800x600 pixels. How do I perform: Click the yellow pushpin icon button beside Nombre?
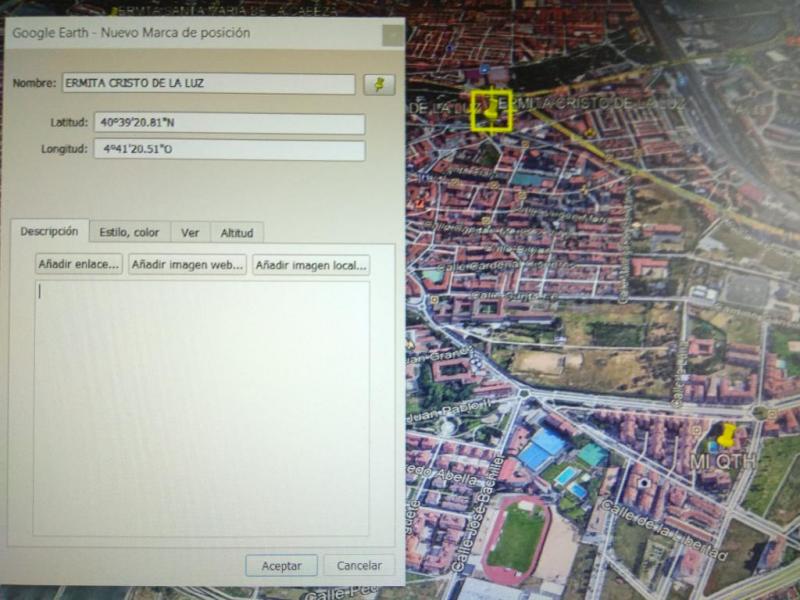coord(378,84)
